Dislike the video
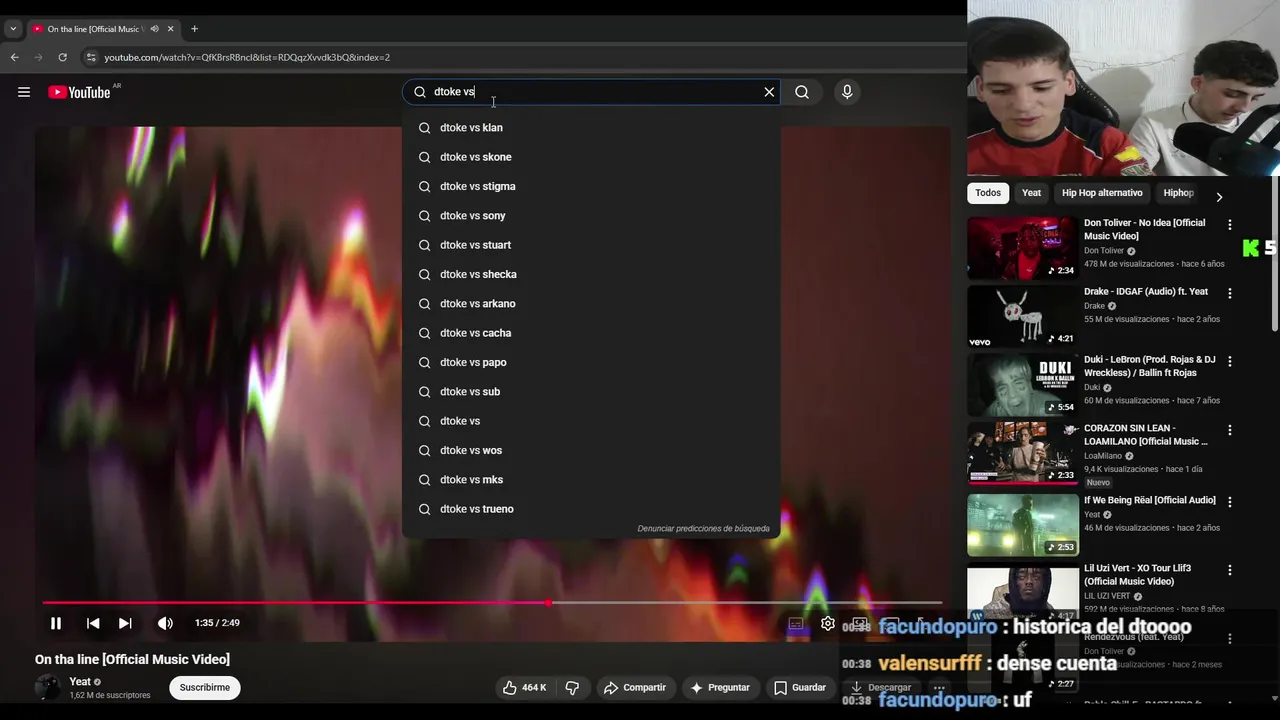1280x720 pixels. click(573, 688)
